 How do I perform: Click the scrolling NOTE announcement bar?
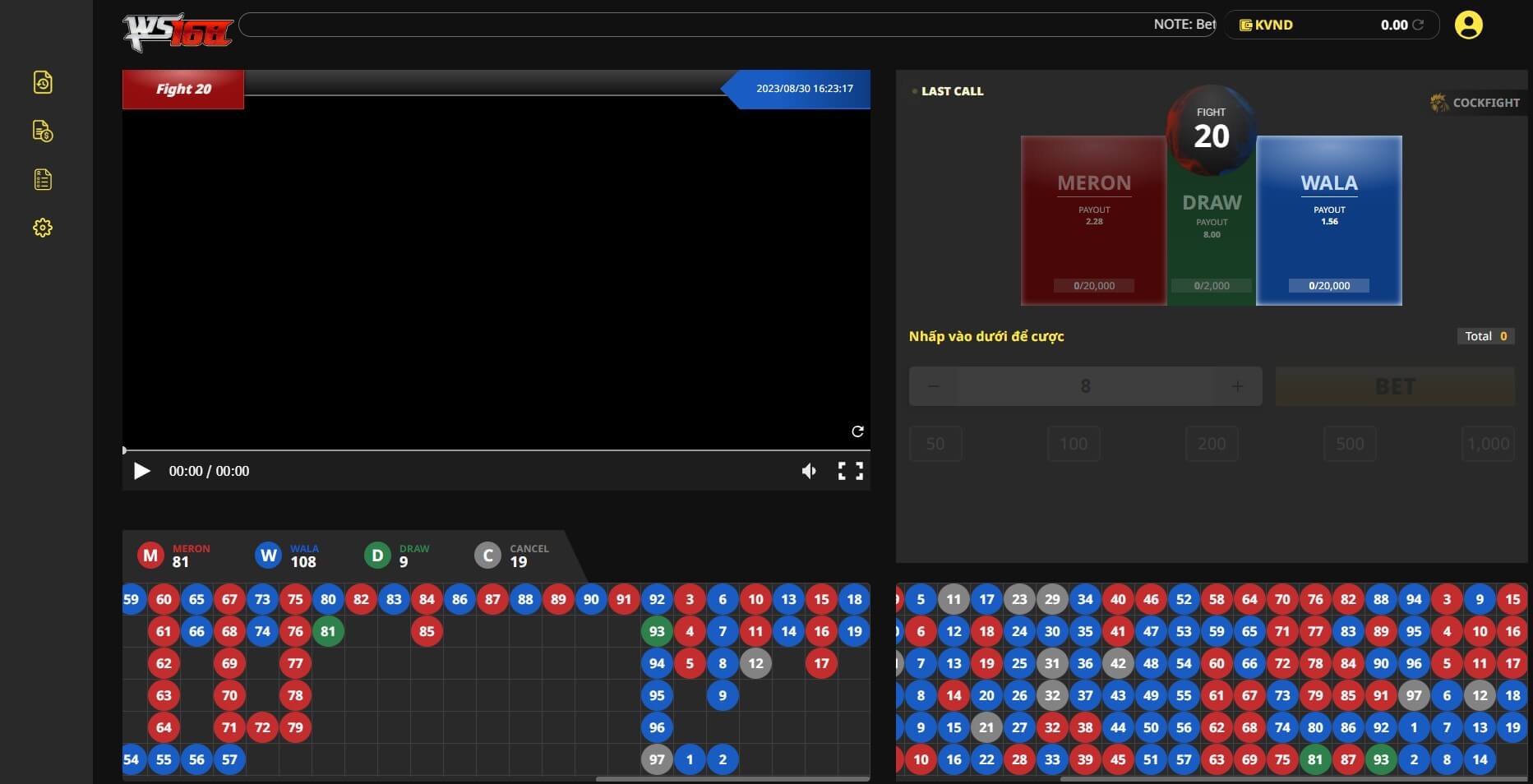727,25
